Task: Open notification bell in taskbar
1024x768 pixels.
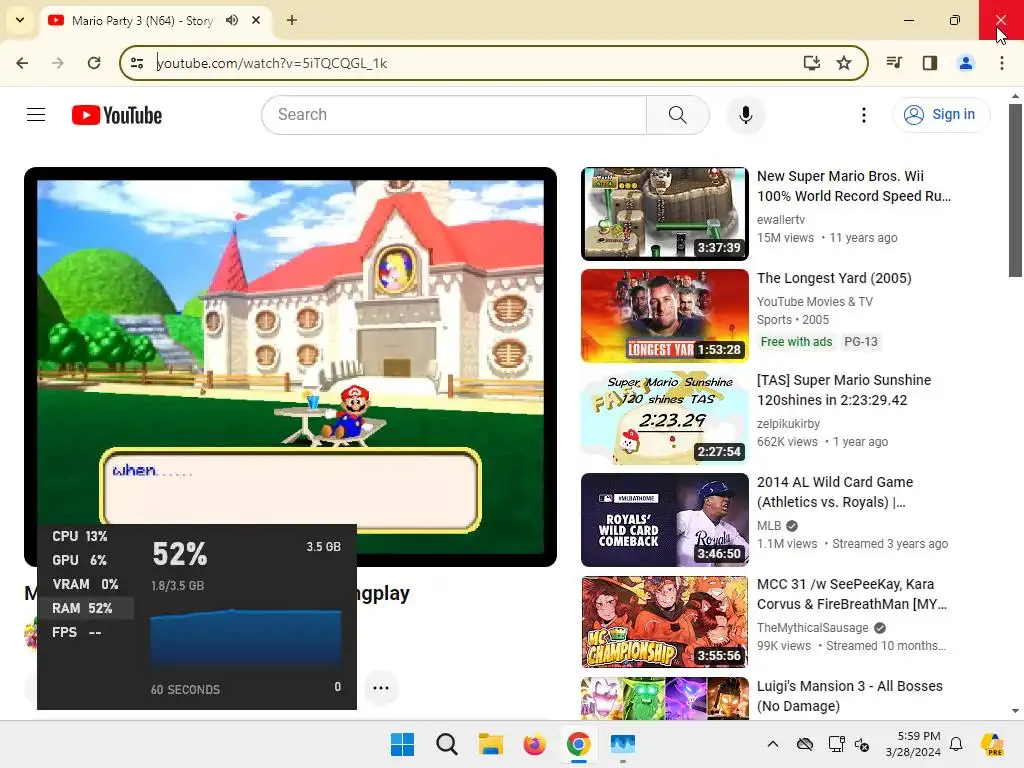Action: pos(956,744)
